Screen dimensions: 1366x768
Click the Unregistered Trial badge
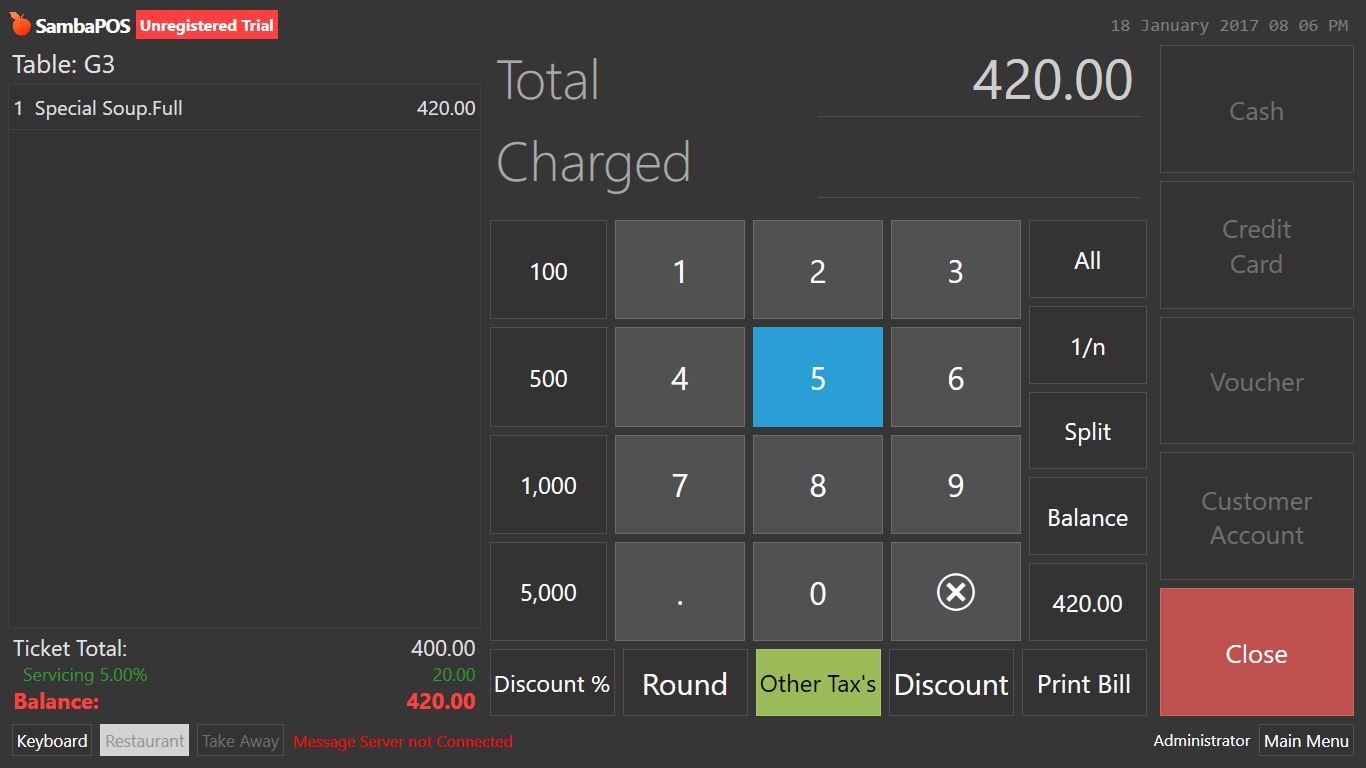(x=206, y=25)
